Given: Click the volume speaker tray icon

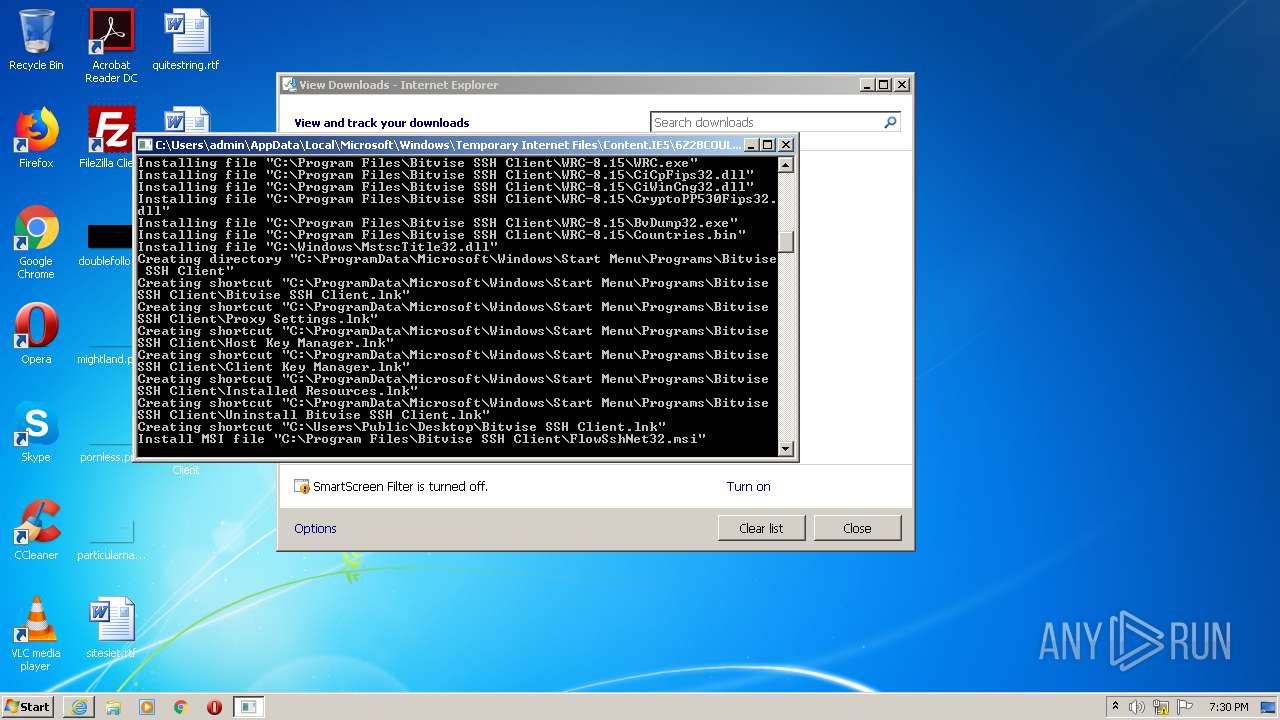Looking at the screenshot, I should (x=1137, y=707).
